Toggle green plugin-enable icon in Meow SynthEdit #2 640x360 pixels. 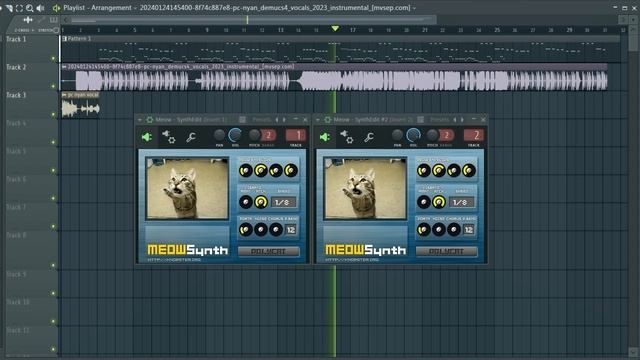(x=324, y=137)
